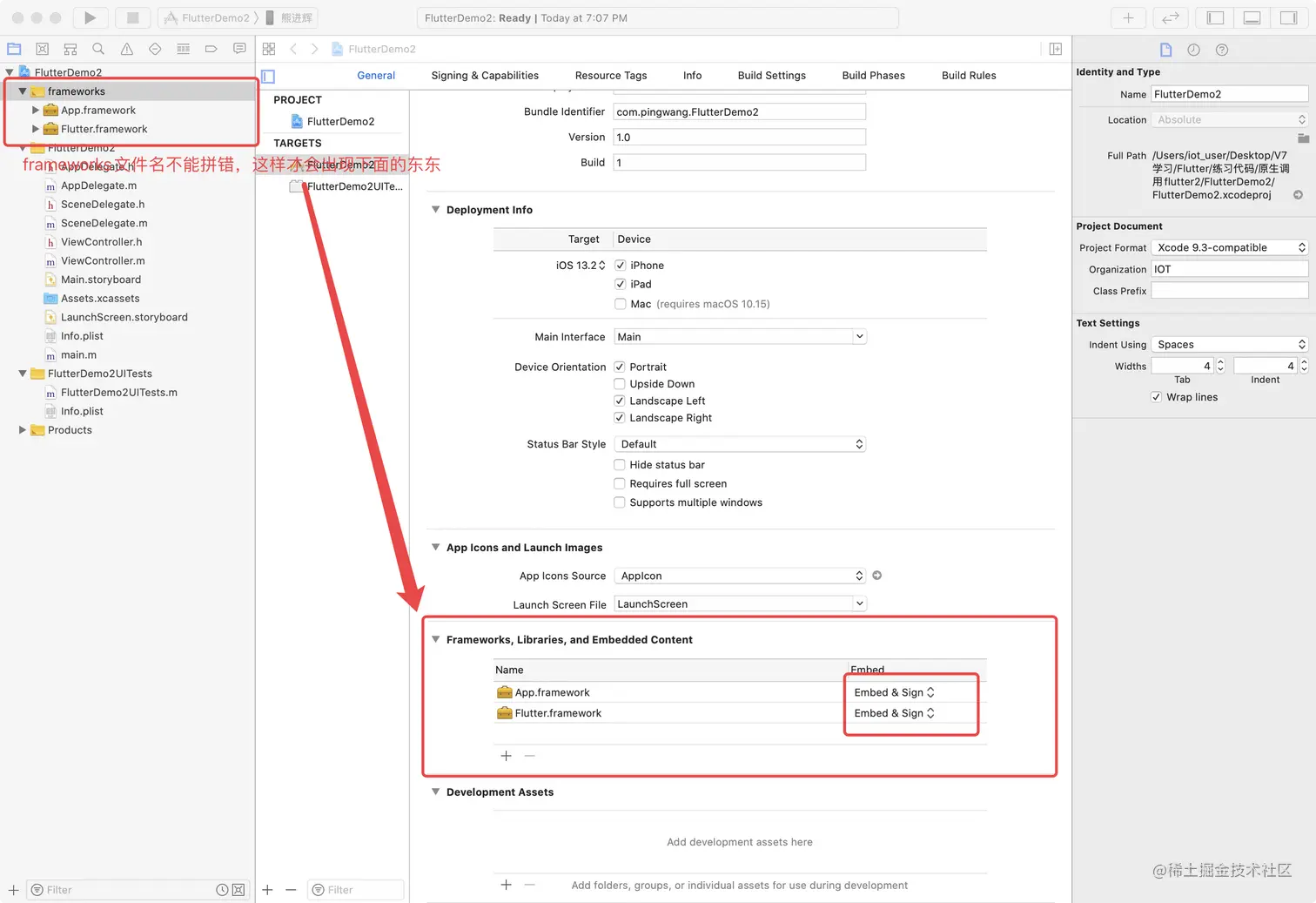Image resolution: width=1316 pixels, height=903 pixels.
Task: Open the Source Control navigator
Action: [42, 49]
